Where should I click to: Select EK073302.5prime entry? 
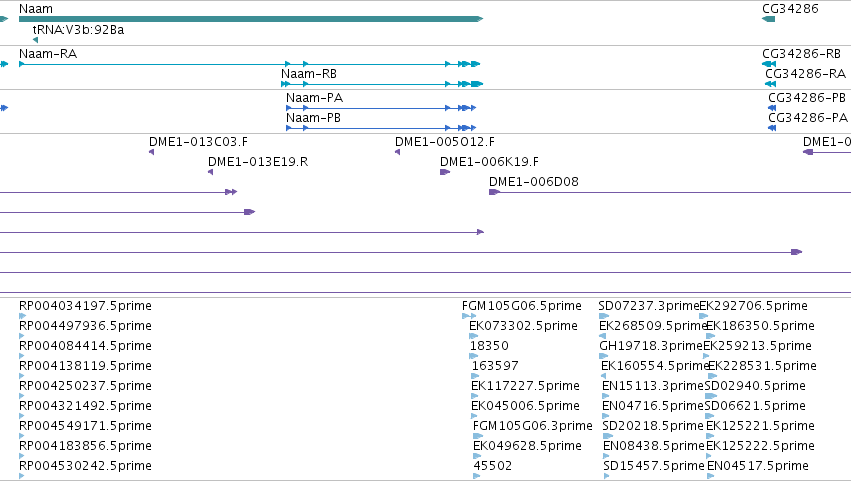pos(523,326)
